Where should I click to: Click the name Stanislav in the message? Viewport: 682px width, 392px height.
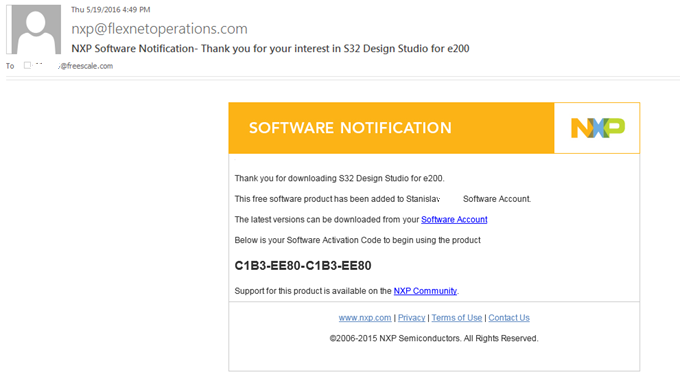pyautogui.click(x=423, y=199)
